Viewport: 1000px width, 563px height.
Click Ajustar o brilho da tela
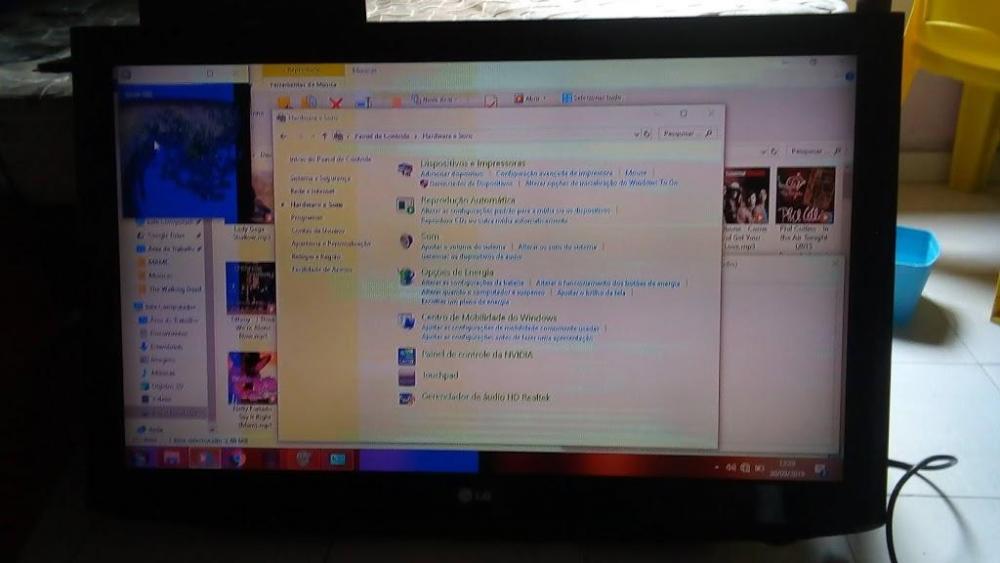click(x=591, y=293)
